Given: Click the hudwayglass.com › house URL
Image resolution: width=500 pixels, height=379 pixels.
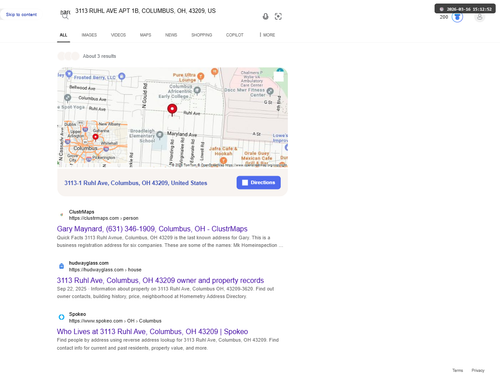Looking at the screenshot, I should [105, 270].
